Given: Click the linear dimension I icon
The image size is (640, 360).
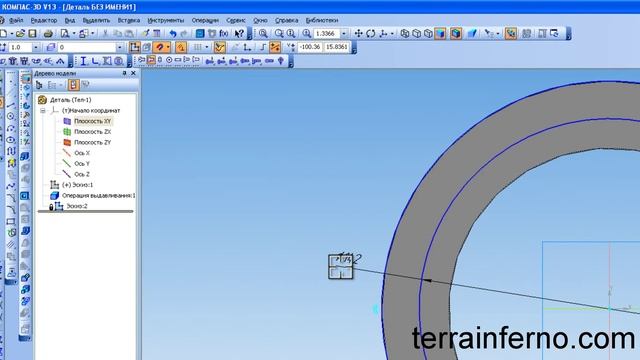Looking at the screenshot, I should click(83, 61).
